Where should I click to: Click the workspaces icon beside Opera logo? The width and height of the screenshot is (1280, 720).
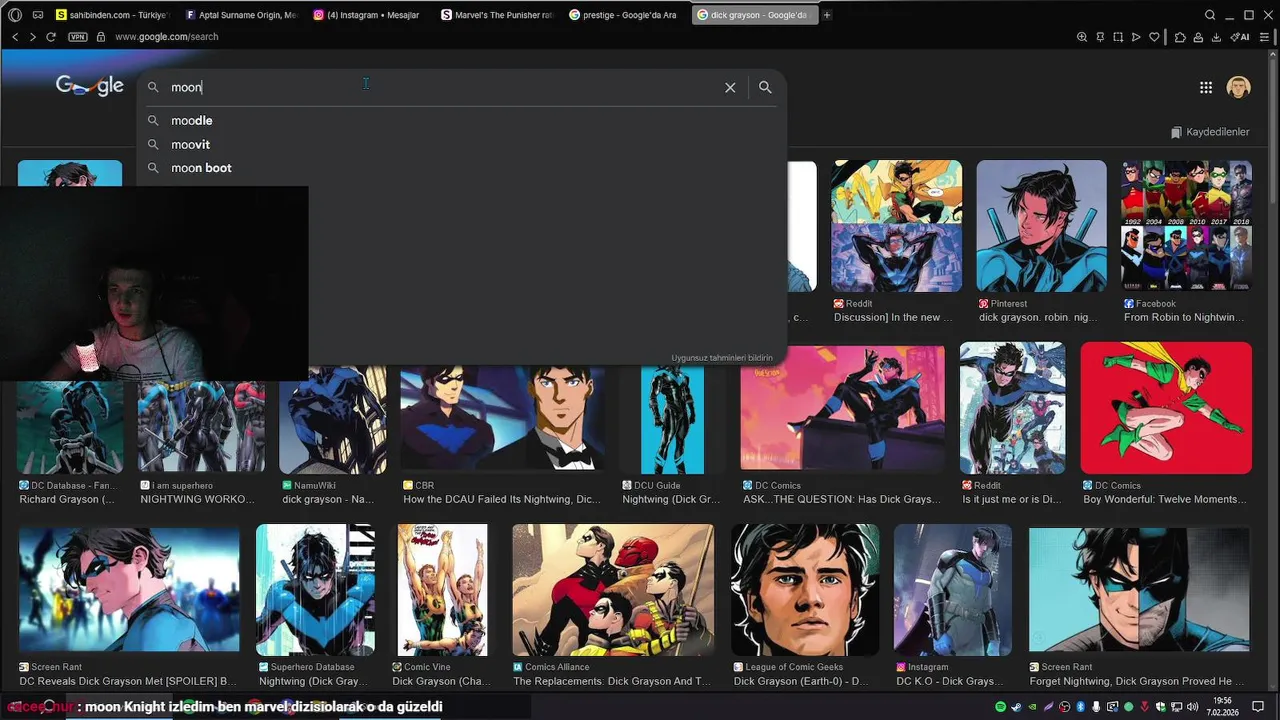click(x=38, y=15)
